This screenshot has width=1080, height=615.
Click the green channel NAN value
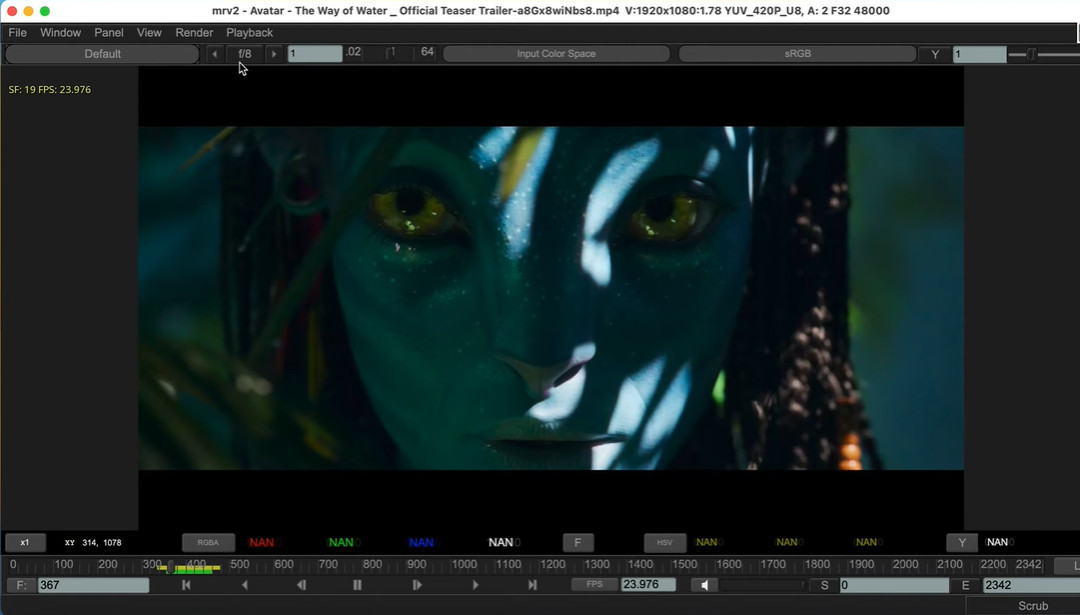tap(341, 543)
